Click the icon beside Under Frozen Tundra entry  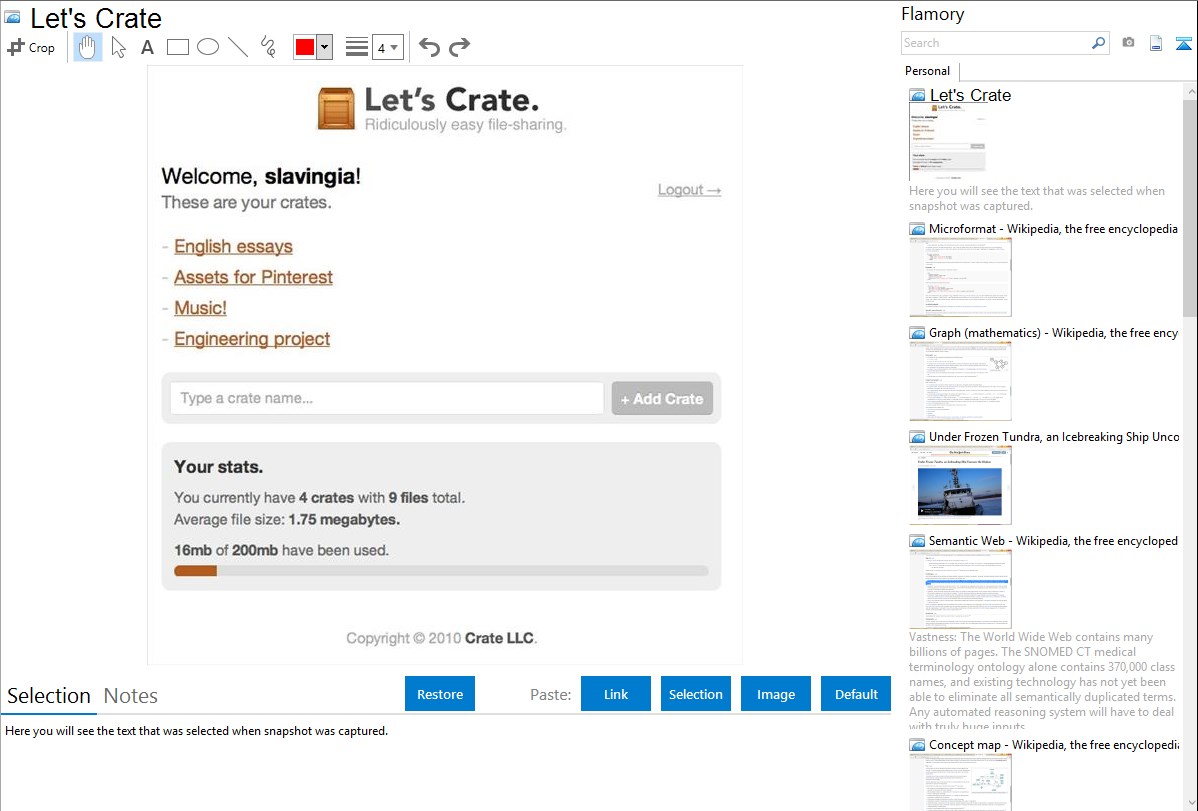[918, 436]
